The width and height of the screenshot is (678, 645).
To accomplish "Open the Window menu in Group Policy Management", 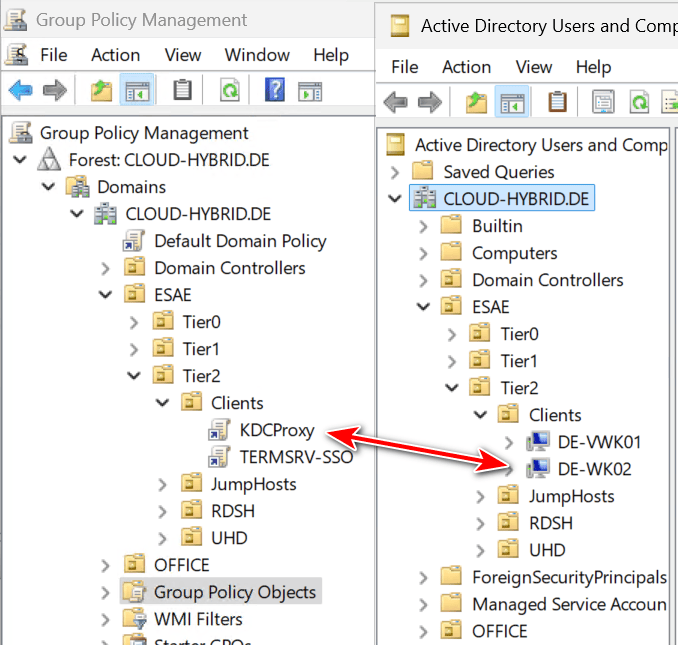I will (257, 55).
